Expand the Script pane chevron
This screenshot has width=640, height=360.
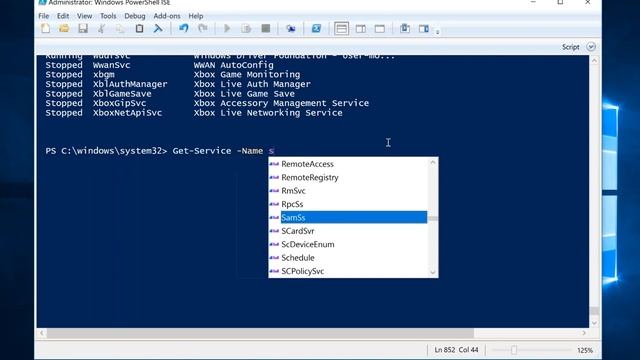tap(591, 47)
